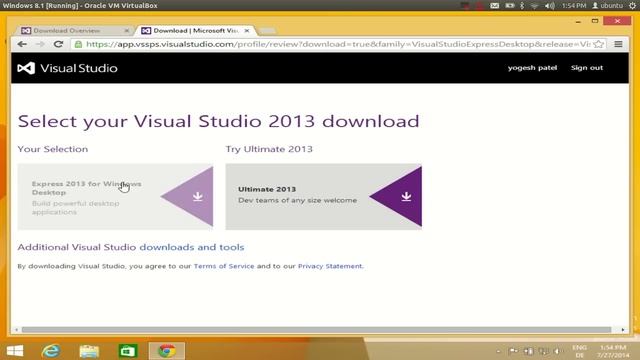Click the scrollbar left arrow
The height and width of the screenshot is (360, 640).
(16, 329)
